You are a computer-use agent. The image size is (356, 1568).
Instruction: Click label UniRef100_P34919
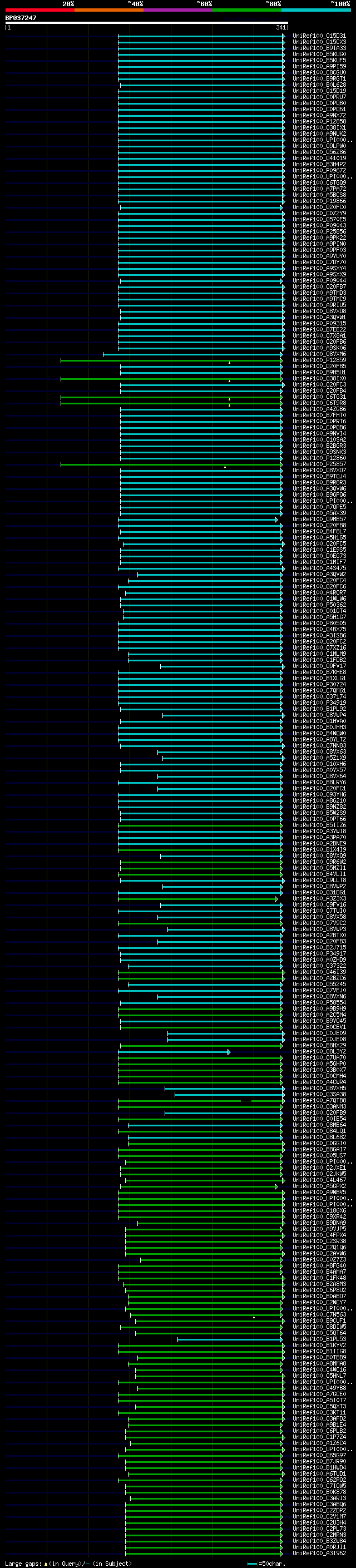(319, 703)
